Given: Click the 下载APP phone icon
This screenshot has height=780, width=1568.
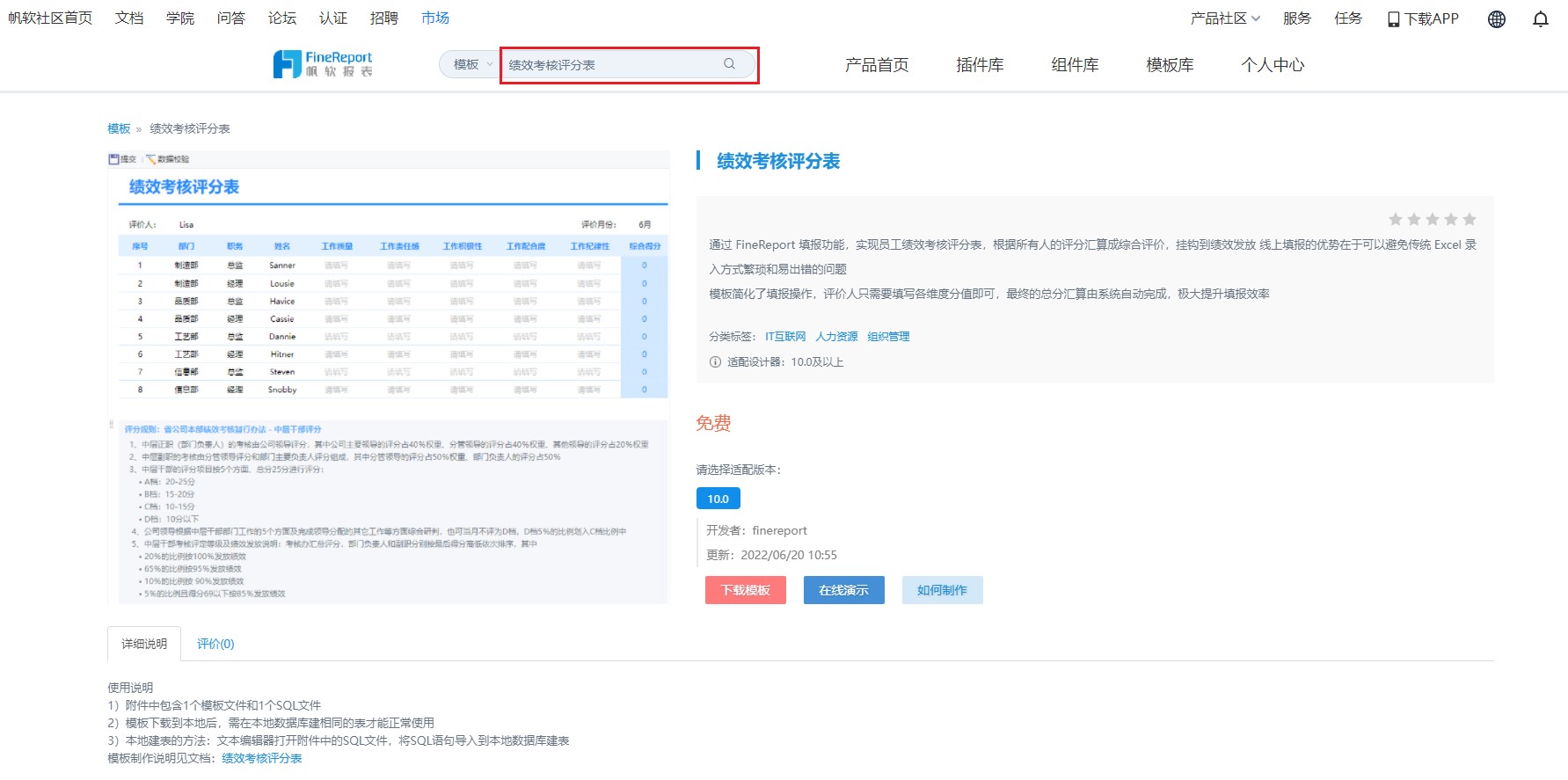Looking at the screenshot, I should pyautogui.click(x=1394, y=18).
